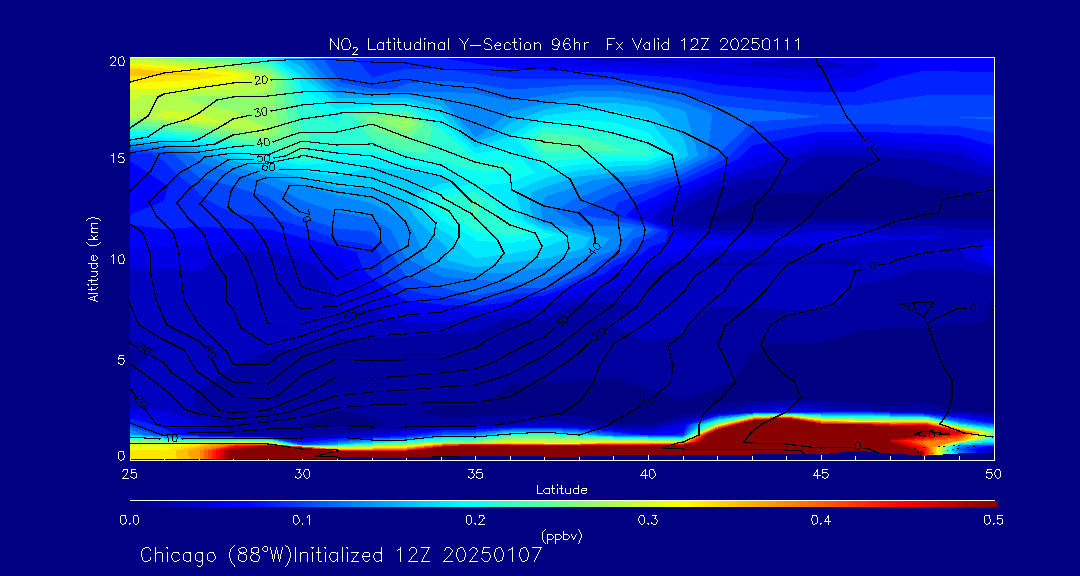Screen dimensions: 1080x576
Task: Click the '(ppbv)' units label
Action: [561, 537]
